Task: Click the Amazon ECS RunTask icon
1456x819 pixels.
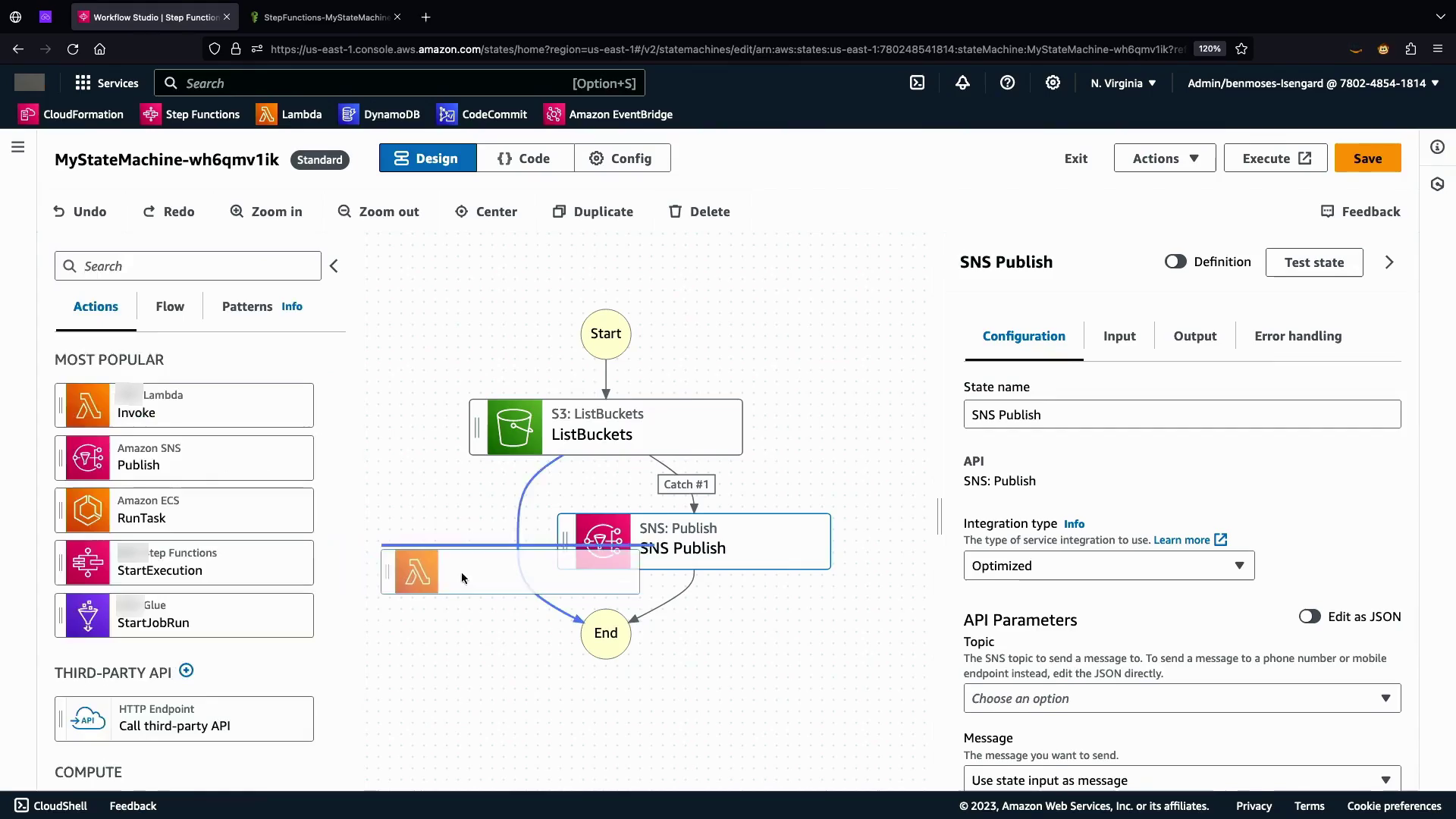Action: point(88,510)
